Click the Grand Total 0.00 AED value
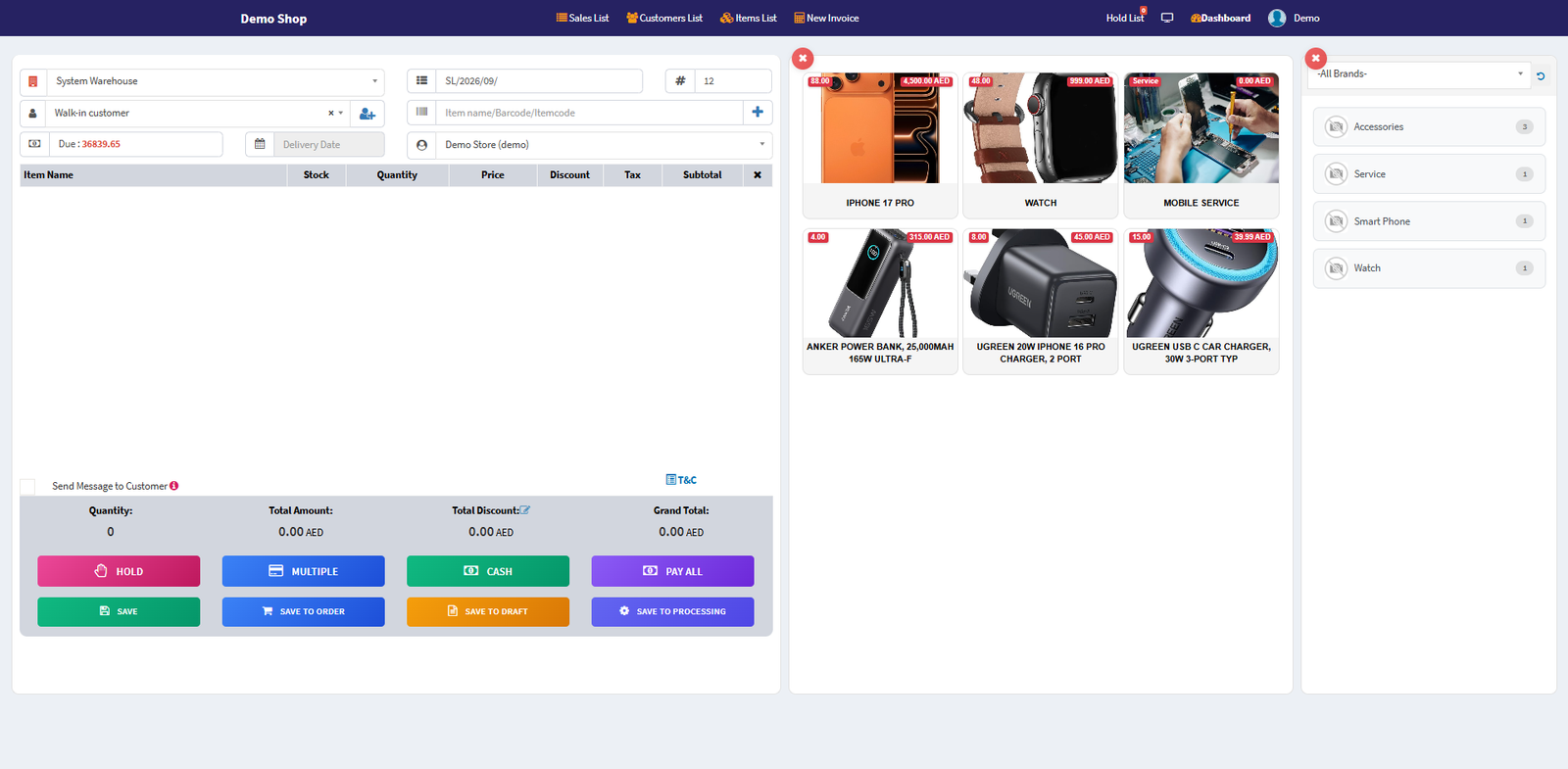The width and height of the screenshot is (1568, 769). click(x=681, y=532)
